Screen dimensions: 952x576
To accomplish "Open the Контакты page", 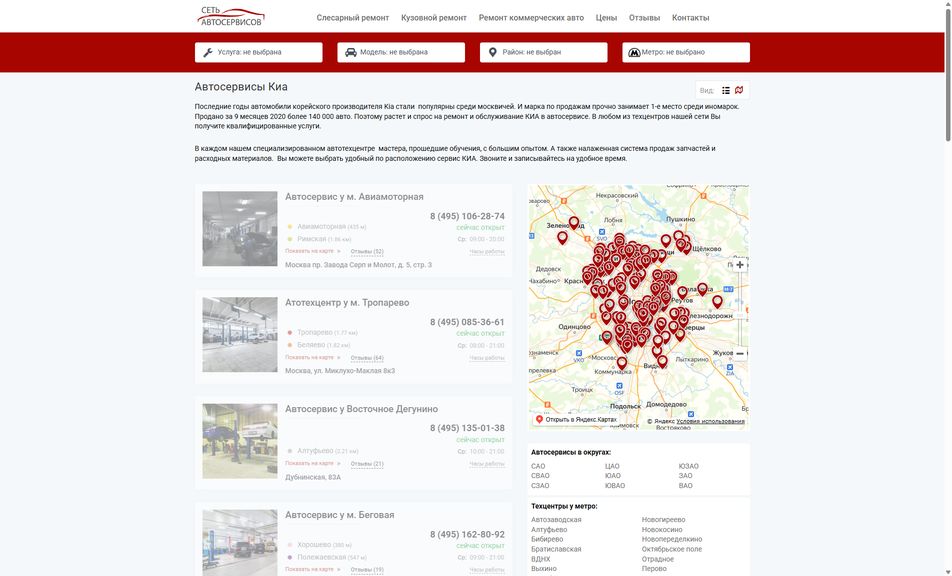I will pos(690,18).
